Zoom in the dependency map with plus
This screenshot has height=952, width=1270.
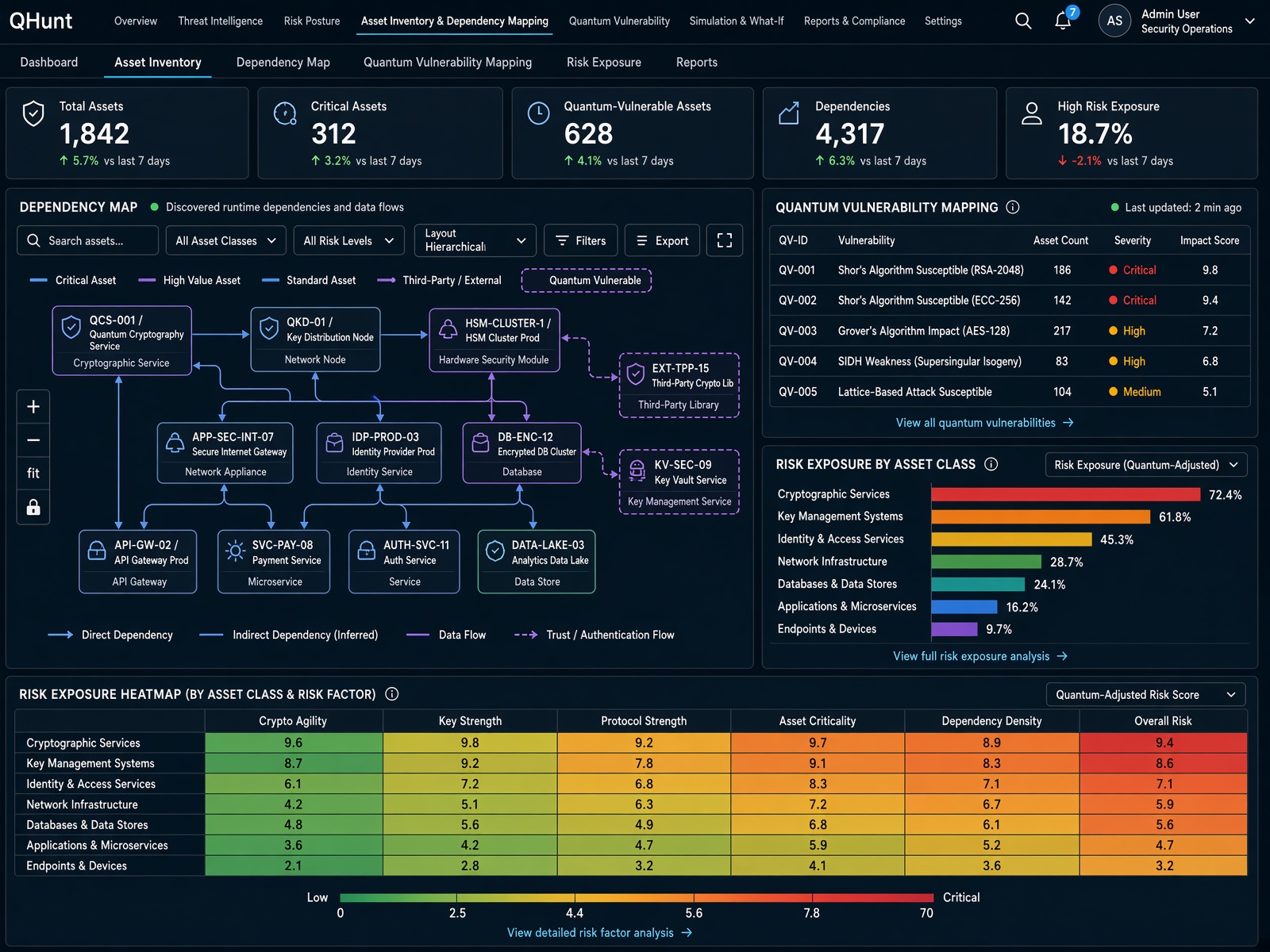[x=33, y=407]
